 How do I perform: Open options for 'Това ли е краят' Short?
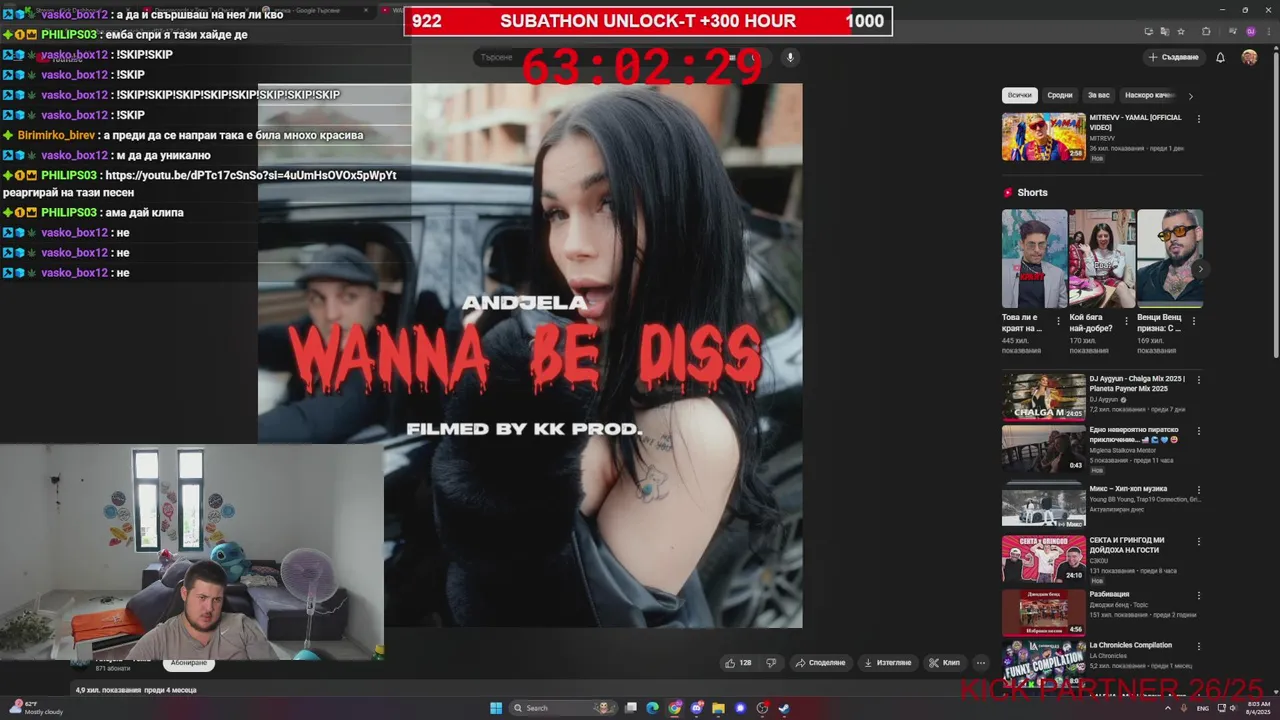(1058, 321)
